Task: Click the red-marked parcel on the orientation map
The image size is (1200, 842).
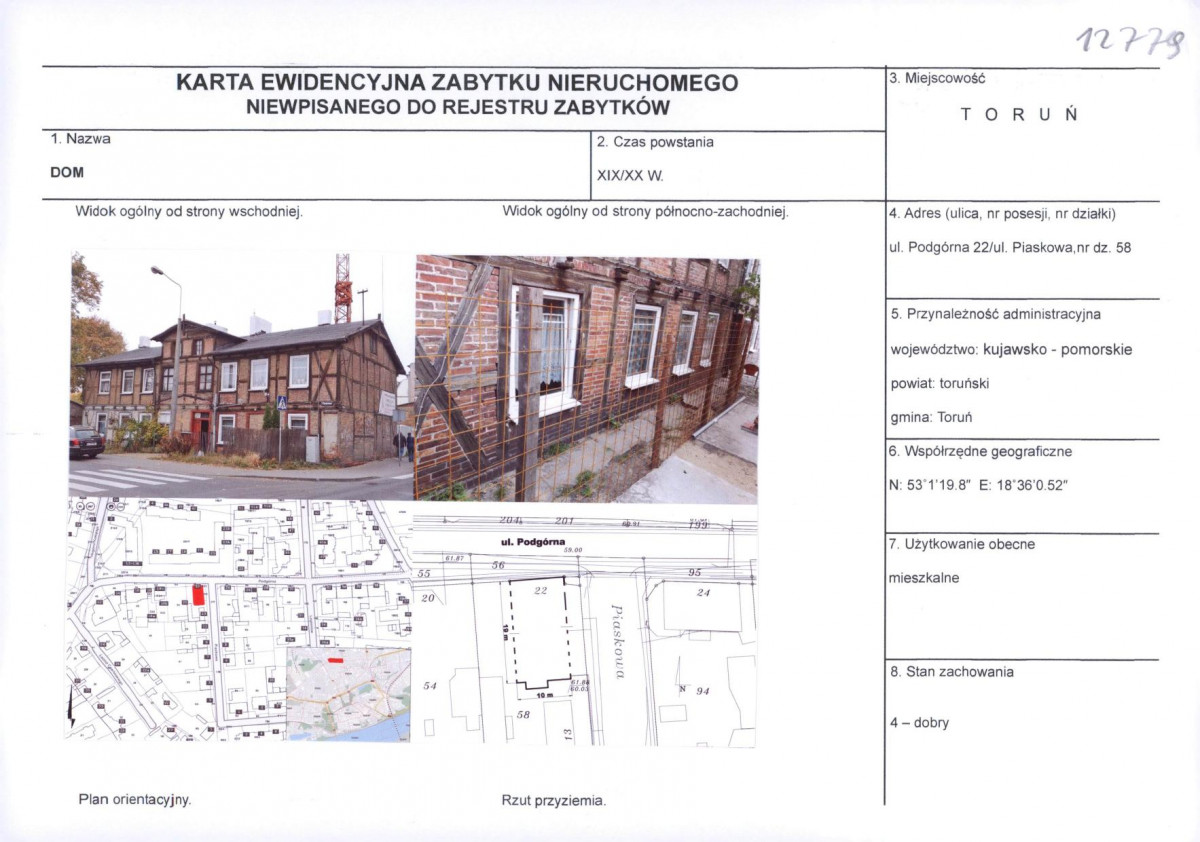Action: [198, 594]
